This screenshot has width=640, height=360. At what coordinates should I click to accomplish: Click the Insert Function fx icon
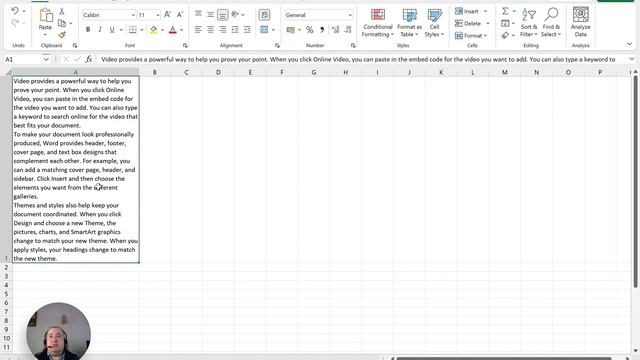point(89,60)
